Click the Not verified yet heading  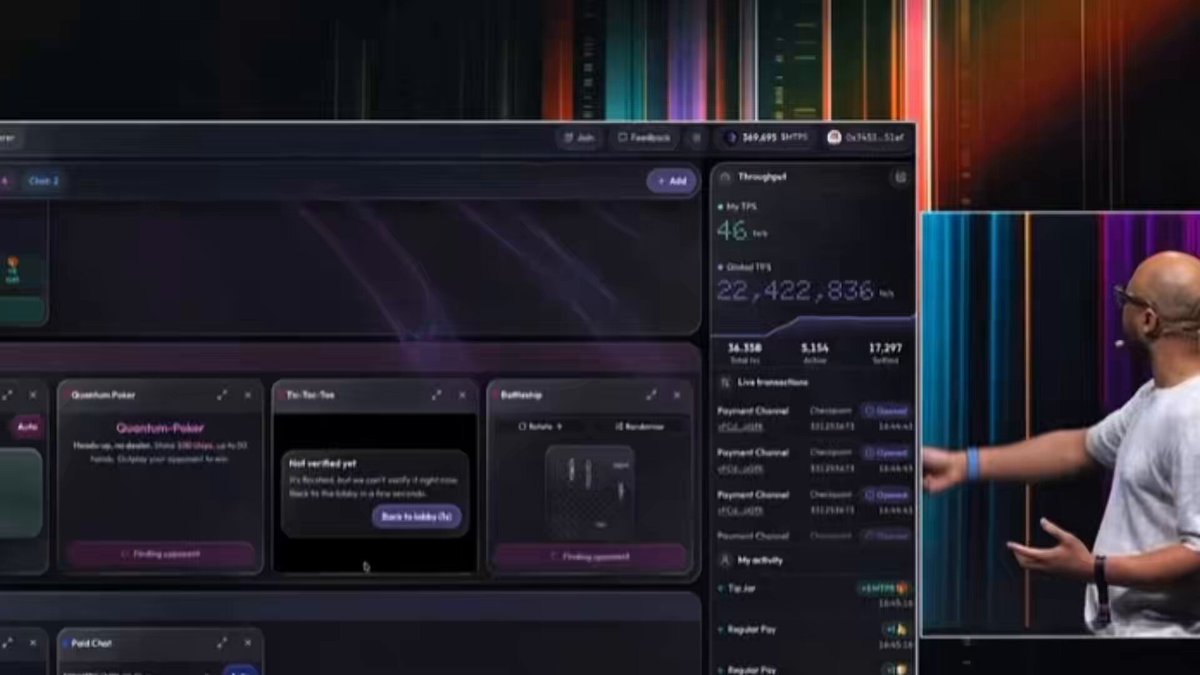click(323, 464)
